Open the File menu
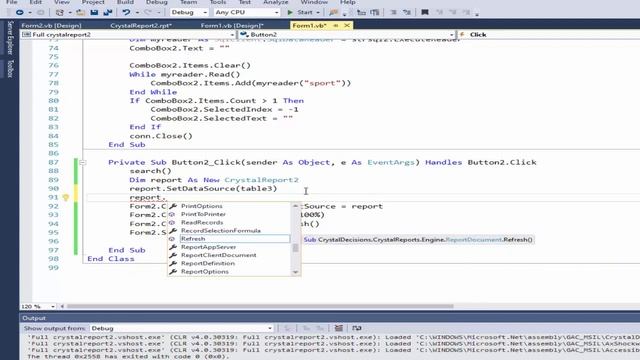 point(11,2)
